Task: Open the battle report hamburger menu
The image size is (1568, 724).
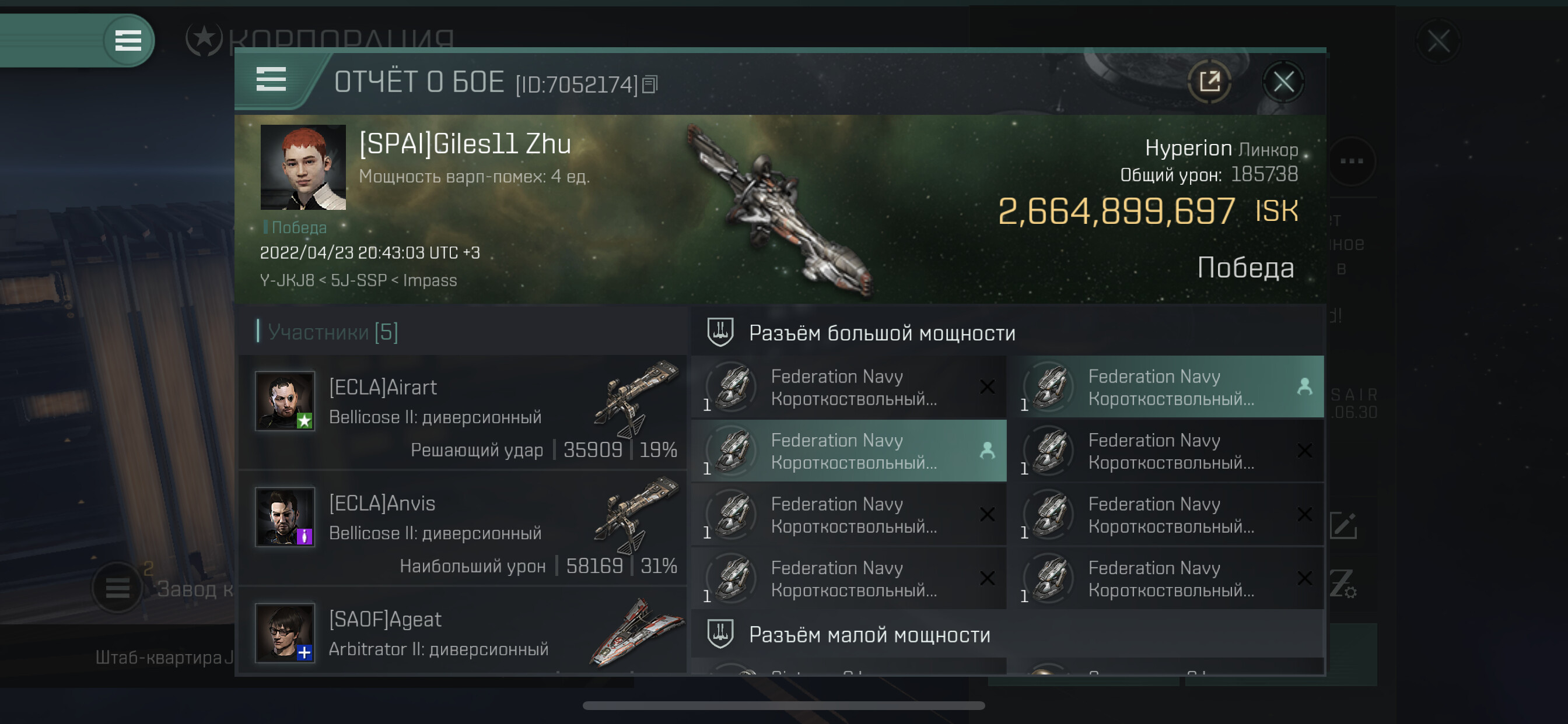Action: pos(271,80)
